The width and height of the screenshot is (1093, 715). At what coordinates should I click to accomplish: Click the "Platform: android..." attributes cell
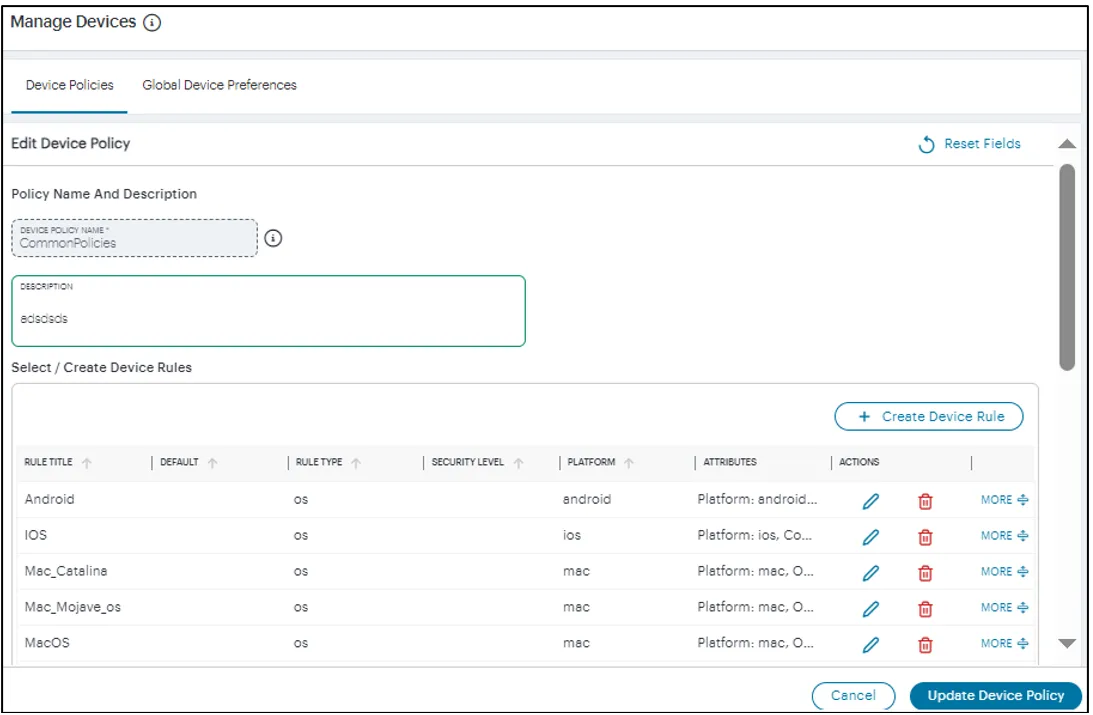tap(757, 499)
